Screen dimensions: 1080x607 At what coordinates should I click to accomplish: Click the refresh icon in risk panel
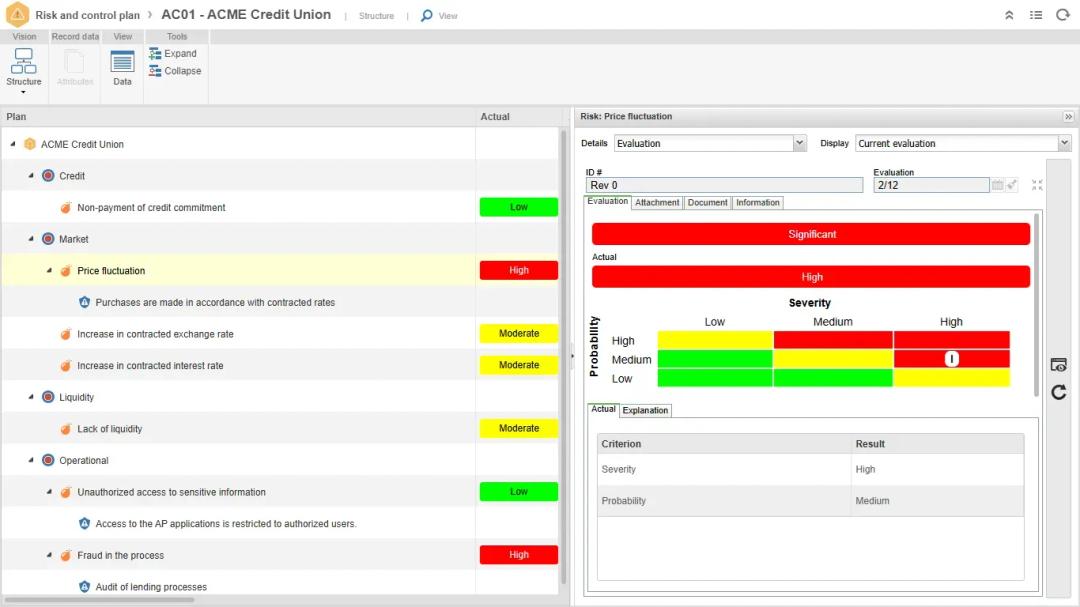point(1059,392)
